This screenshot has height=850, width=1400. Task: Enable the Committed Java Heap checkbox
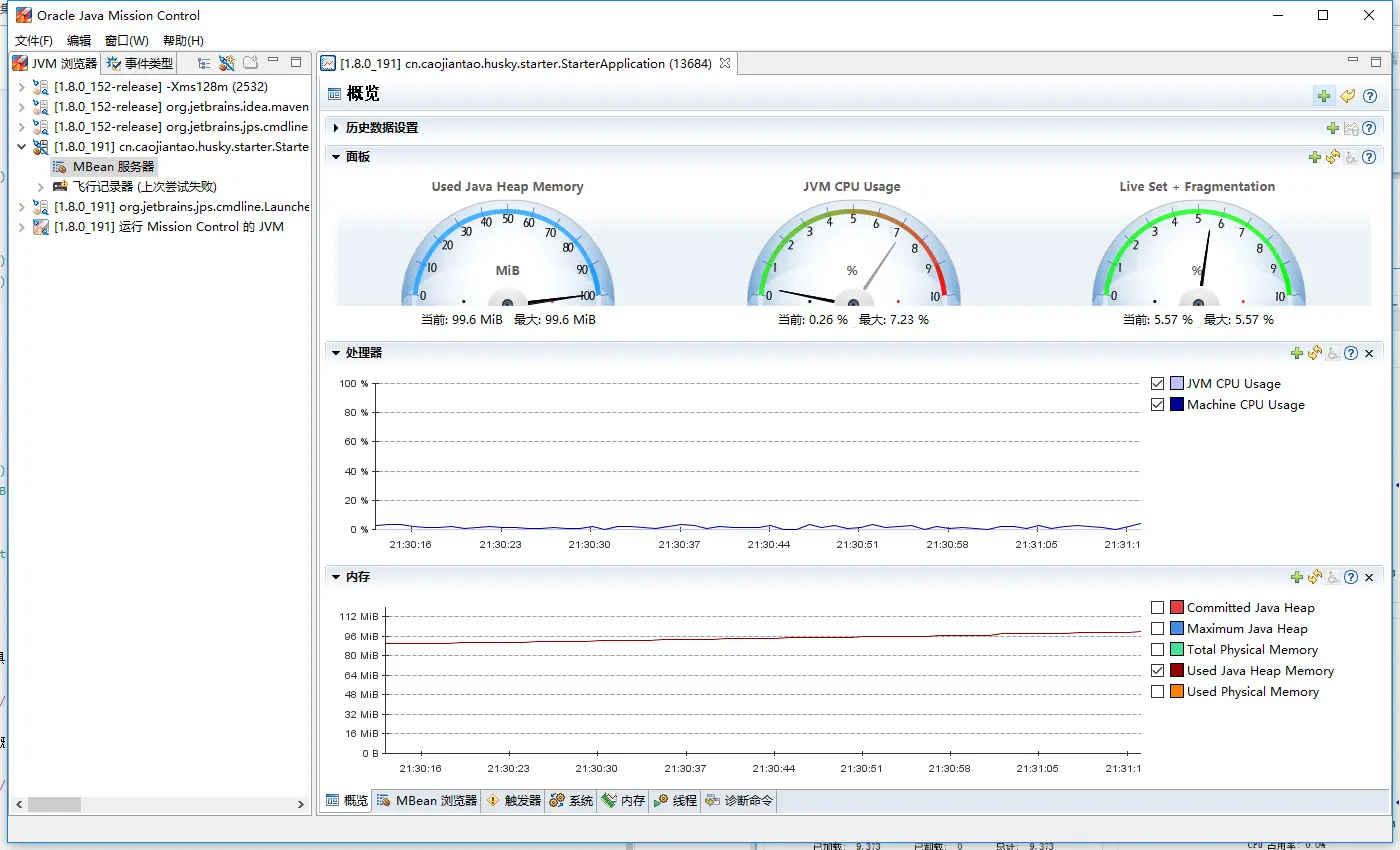pyautogui.click(x=1158, y=608)
